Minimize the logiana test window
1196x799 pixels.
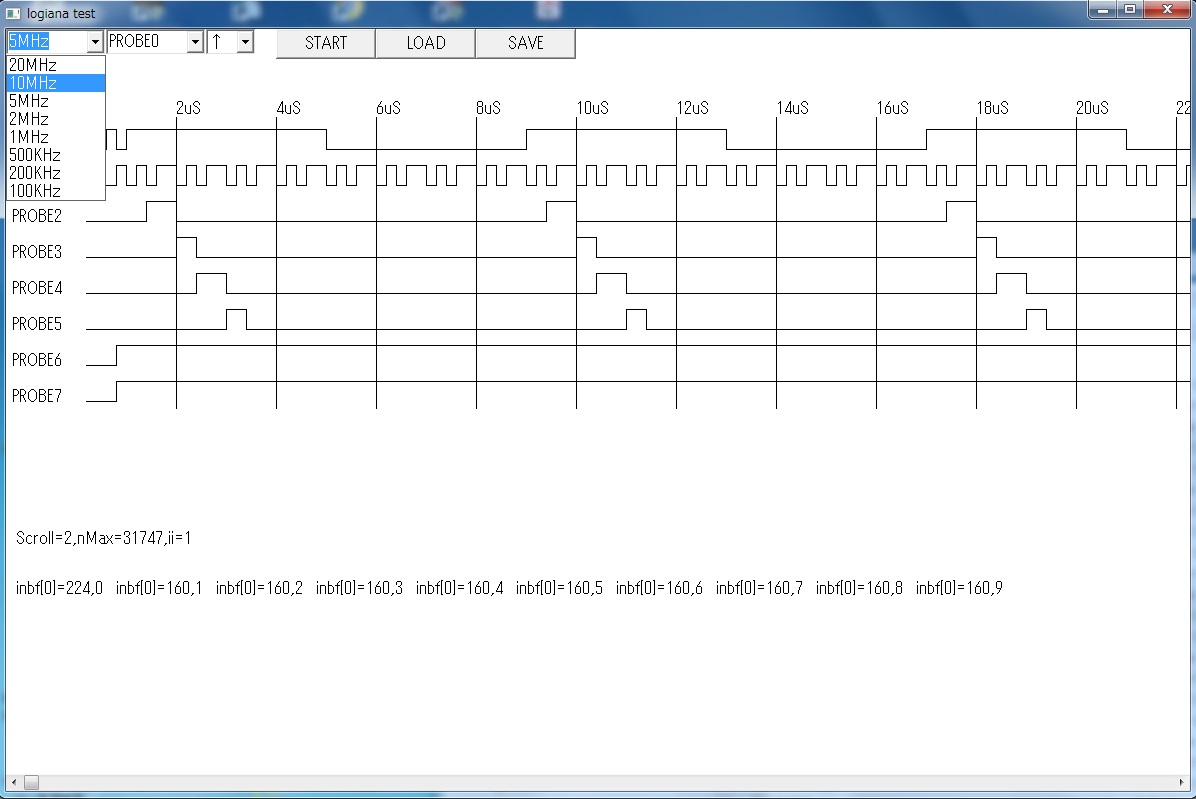tap(1102, 10)
